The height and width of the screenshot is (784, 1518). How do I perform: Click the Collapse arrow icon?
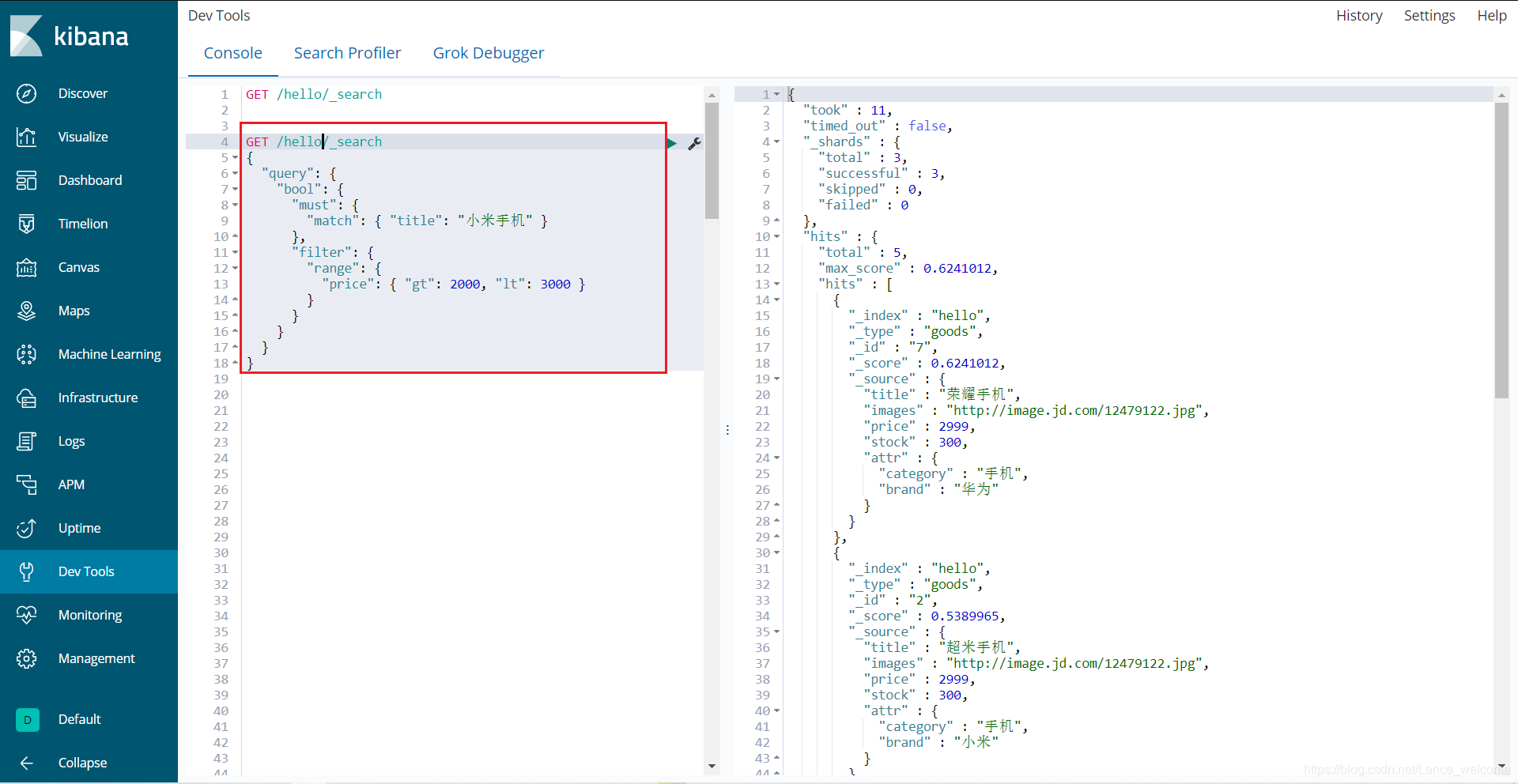coord(26,763)
